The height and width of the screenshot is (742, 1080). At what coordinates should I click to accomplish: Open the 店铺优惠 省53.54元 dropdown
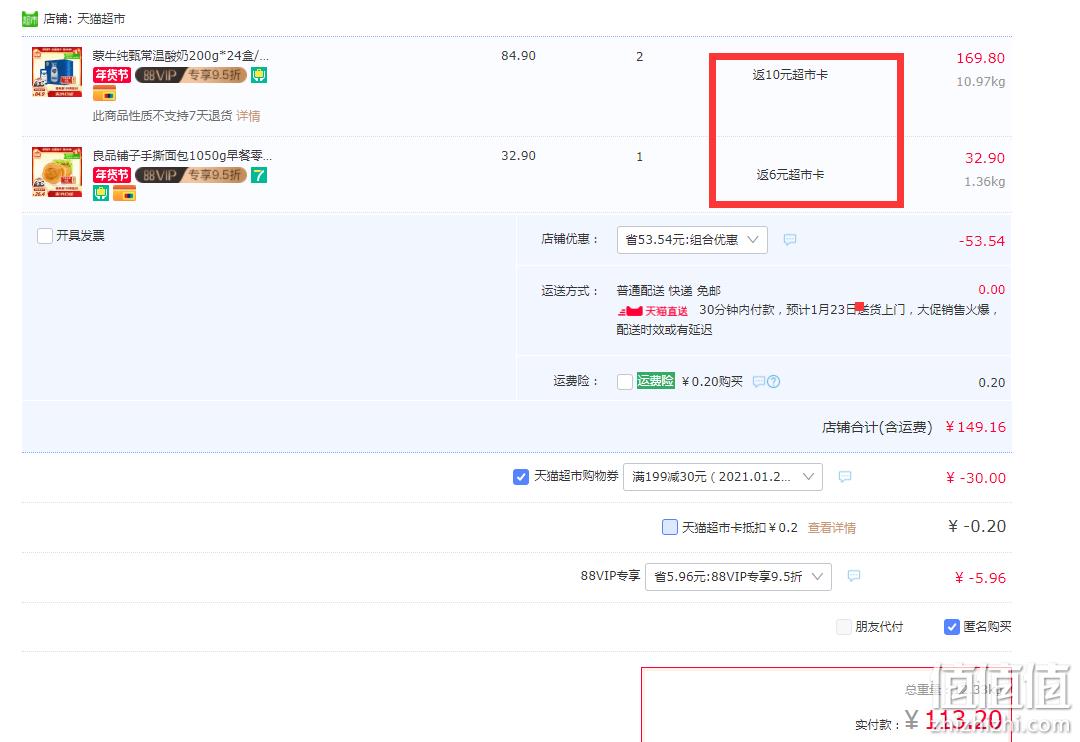coord(692,240)
